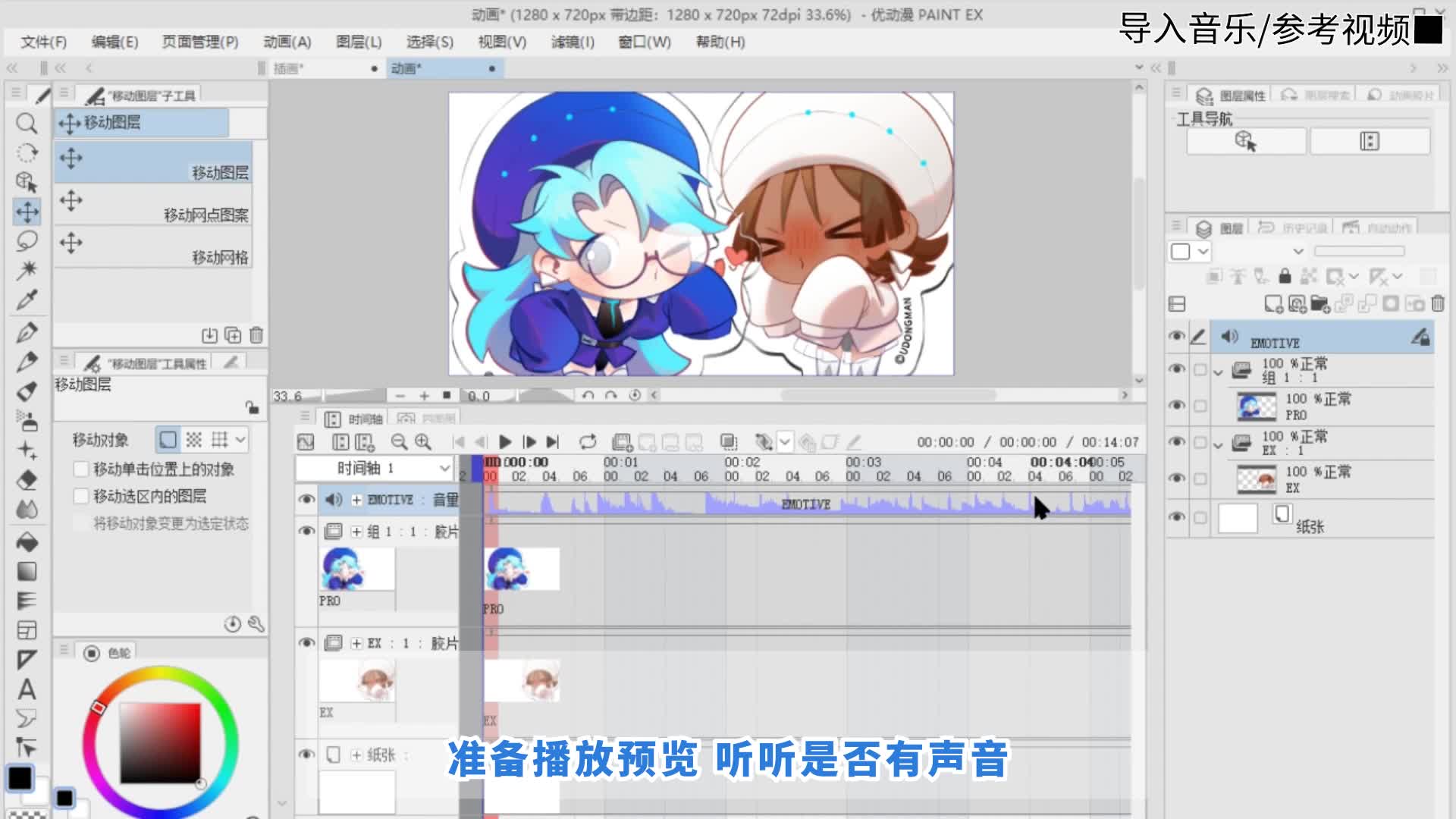Open the blending mode dropdown in layer panel
This screenshot has height=819, width=1456.
pyautogui.click(x=1298, y=251)
